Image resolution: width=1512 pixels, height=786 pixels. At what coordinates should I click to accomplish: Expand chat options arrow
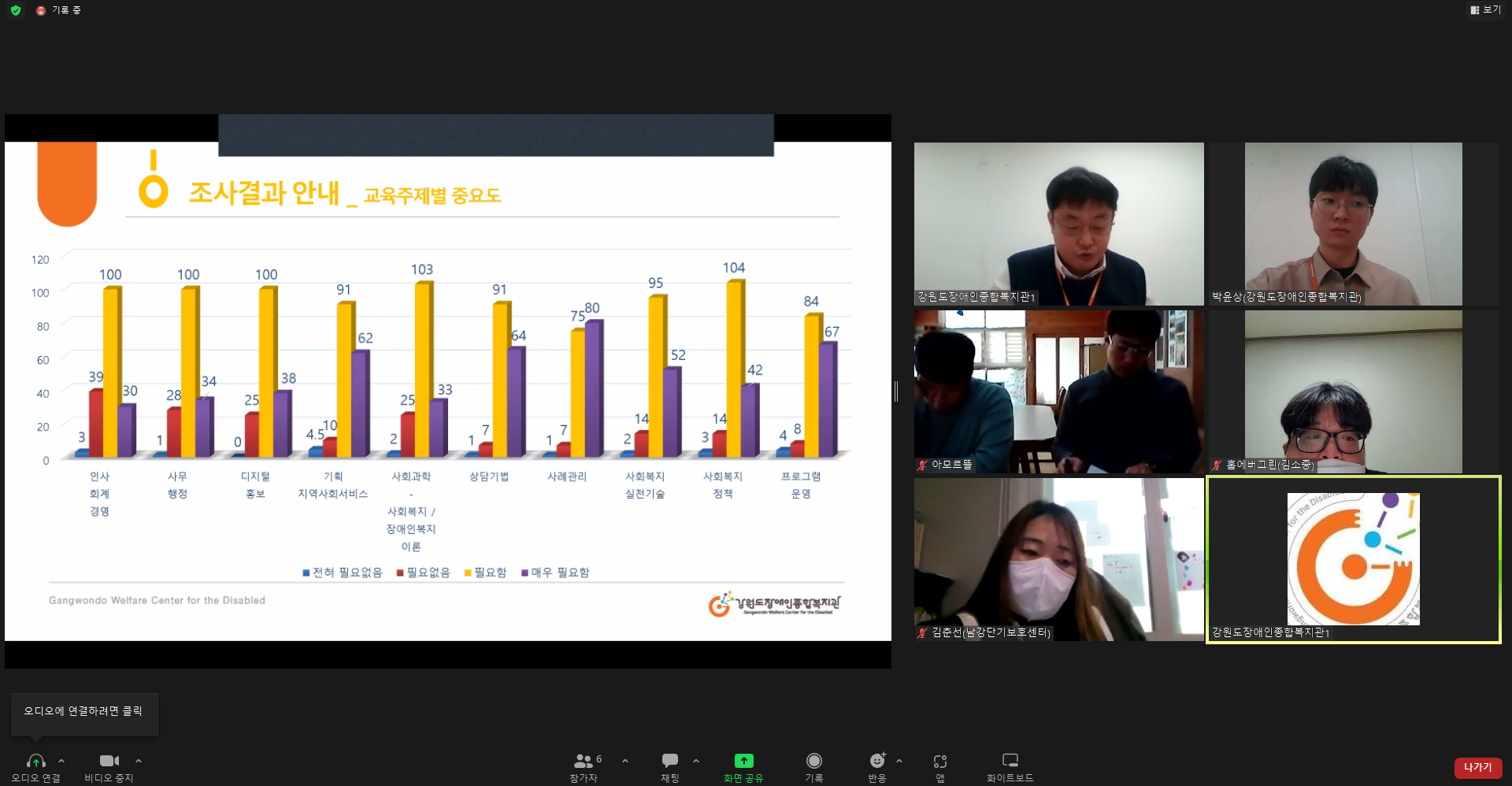tap(696, 761)
